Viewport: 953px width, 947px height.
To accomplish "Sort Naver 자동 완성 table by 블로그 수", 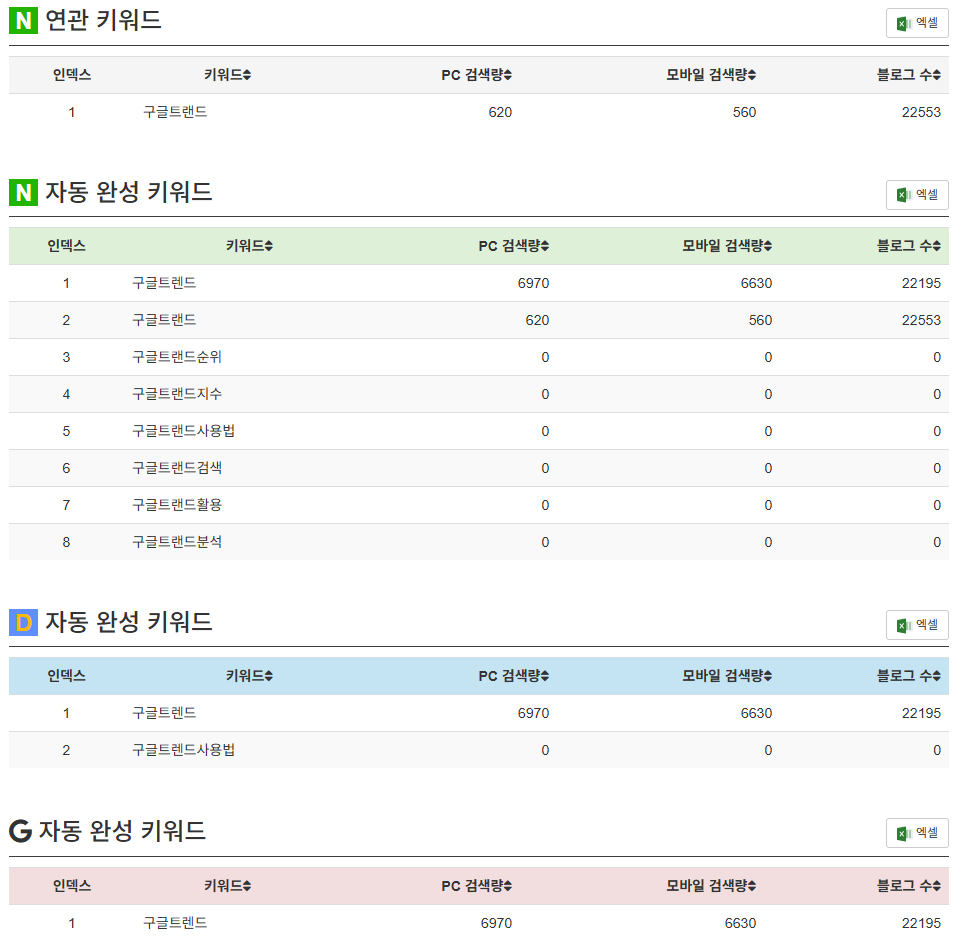I will [909, 246].
